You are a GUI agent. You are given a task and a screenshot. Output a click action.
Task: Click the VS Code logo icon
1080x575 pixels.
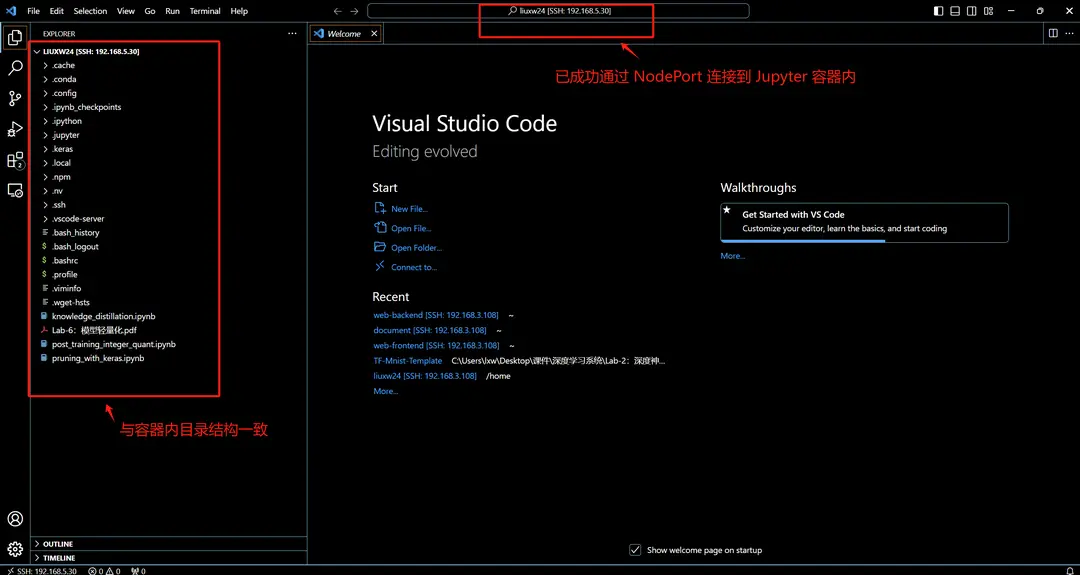tap(11, 11)
